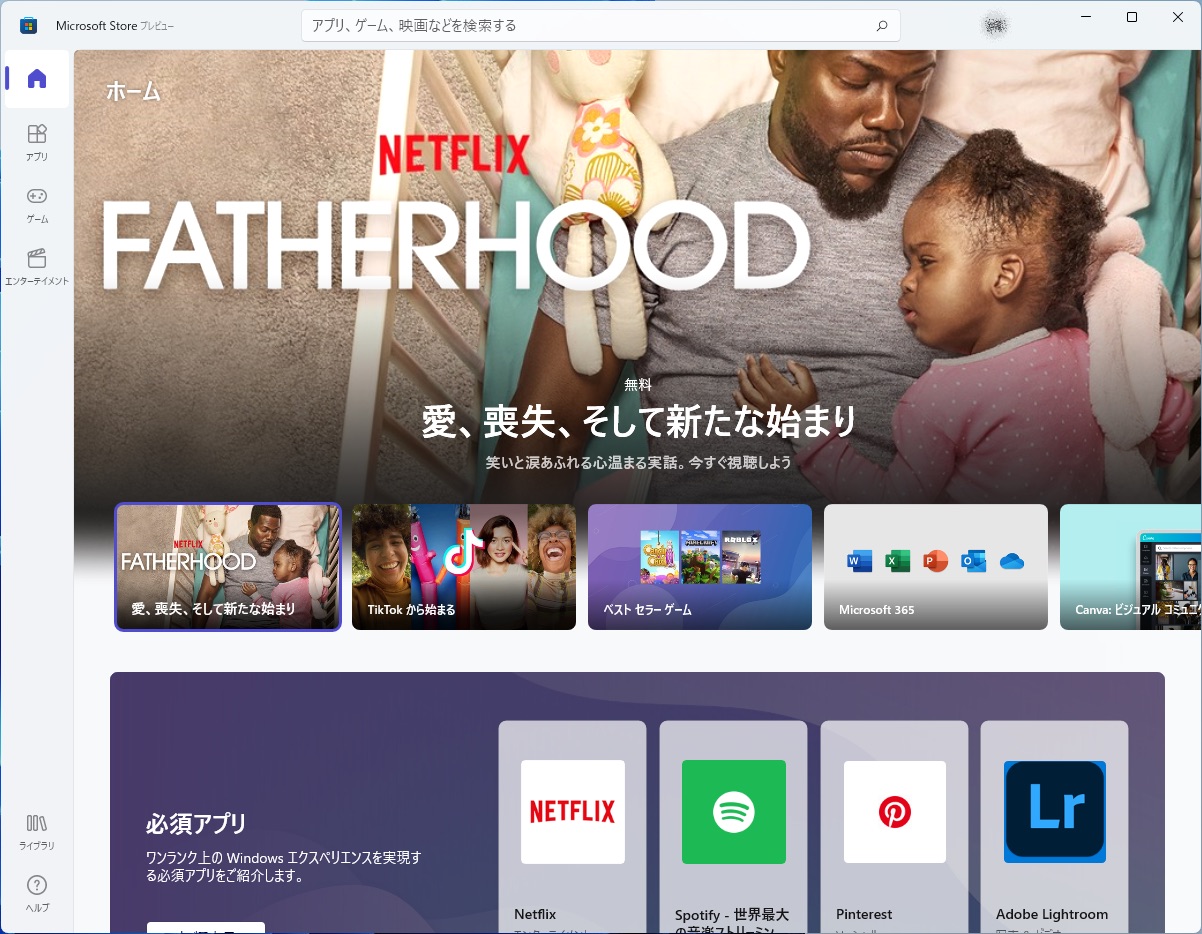The width and height of the screenshot is (1202, 934).
Task: Click the button below the 必須アプリ description
Action: pyautogui.click(x=205, y=928)
